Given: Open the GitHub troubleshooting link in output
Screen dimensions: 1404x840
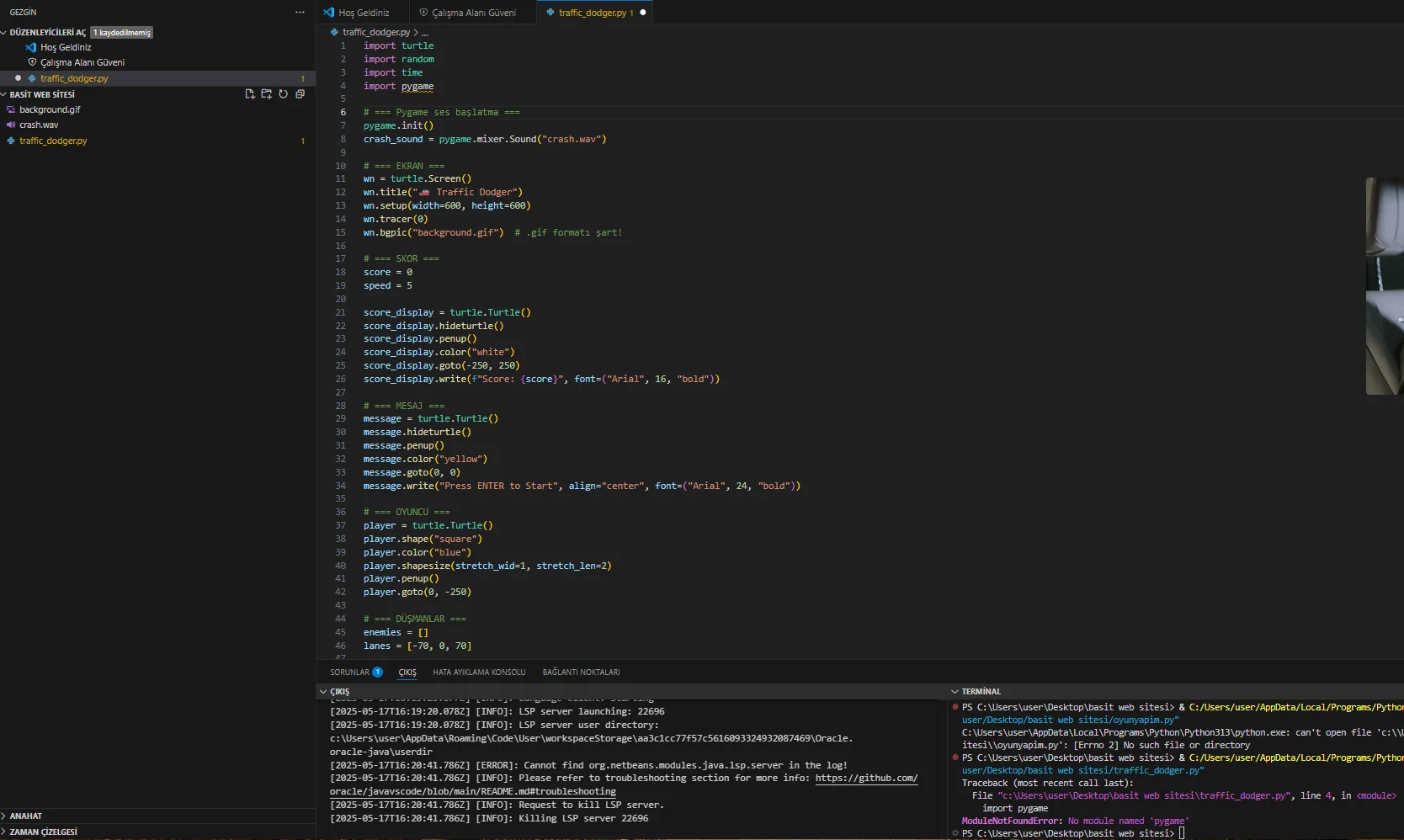Looking at the screenshot, I should [866, 779].
